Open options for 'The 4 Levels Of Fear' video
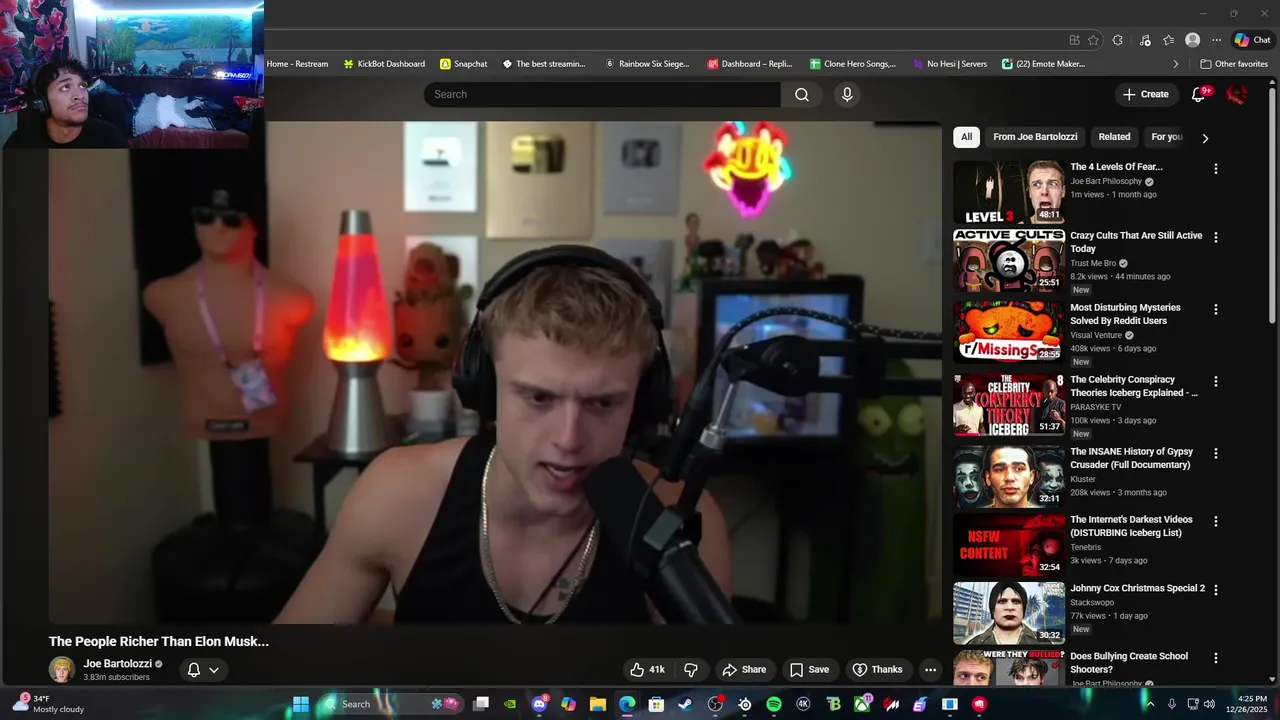 pyautogui.click(x=1216, y=169)
